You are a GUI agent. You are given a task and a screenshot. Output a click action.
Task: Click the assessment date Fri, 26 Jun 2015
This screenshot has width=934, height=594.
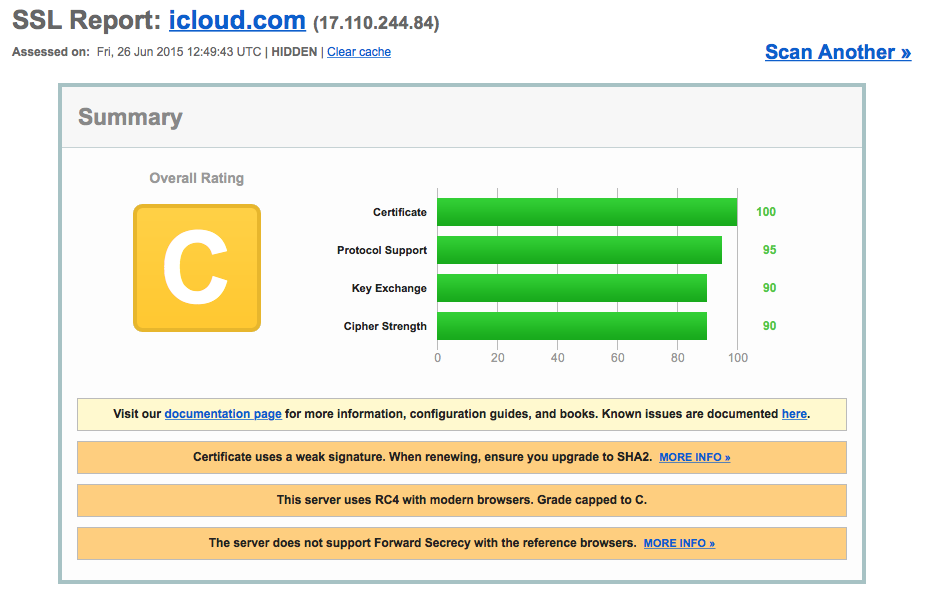[141, 52]
